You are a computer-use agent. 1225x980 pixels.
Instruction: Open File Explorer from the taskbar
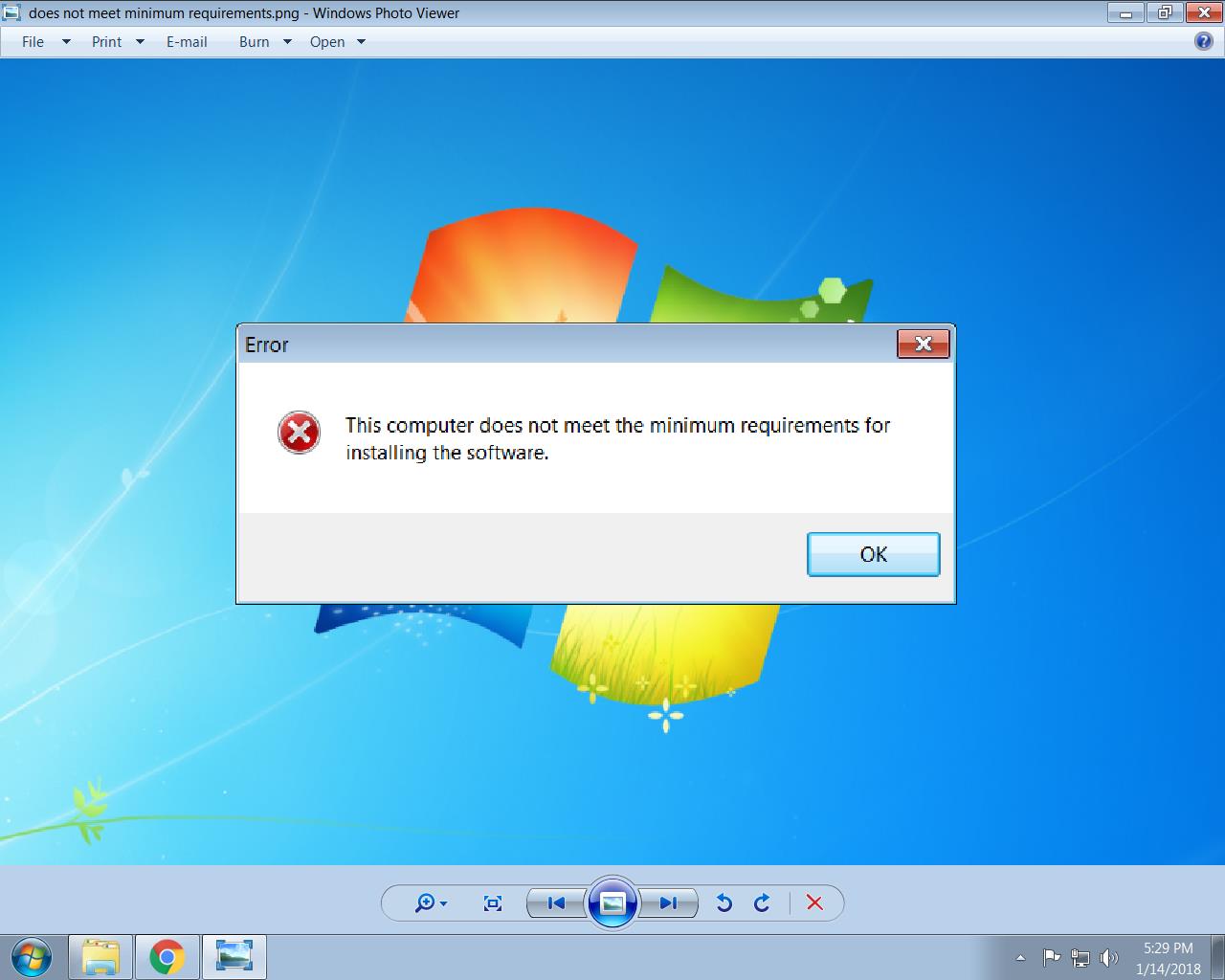pos(100,957)
